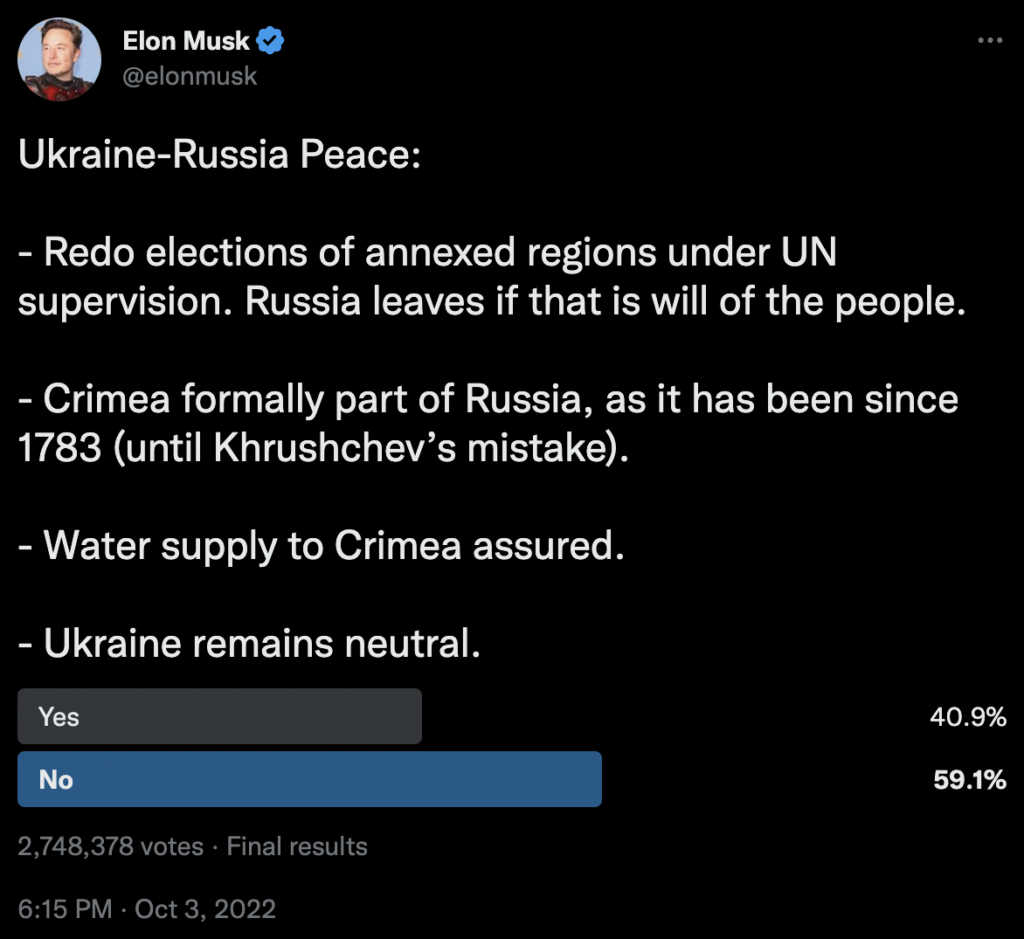The image size is (1024, 939).
Task: Click the Russia leaves if that is will line
Action: 491,303
